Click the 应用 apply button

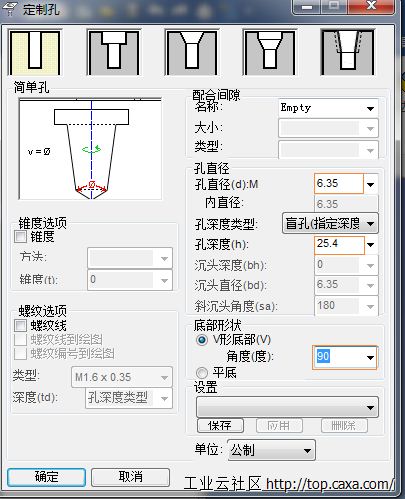pos(279,426)
